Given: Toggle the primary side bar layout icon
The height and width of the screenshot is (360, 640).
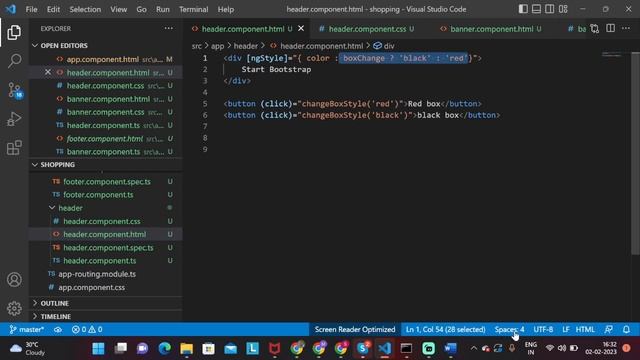Looking at the screenshot, I should pos(523,9).
